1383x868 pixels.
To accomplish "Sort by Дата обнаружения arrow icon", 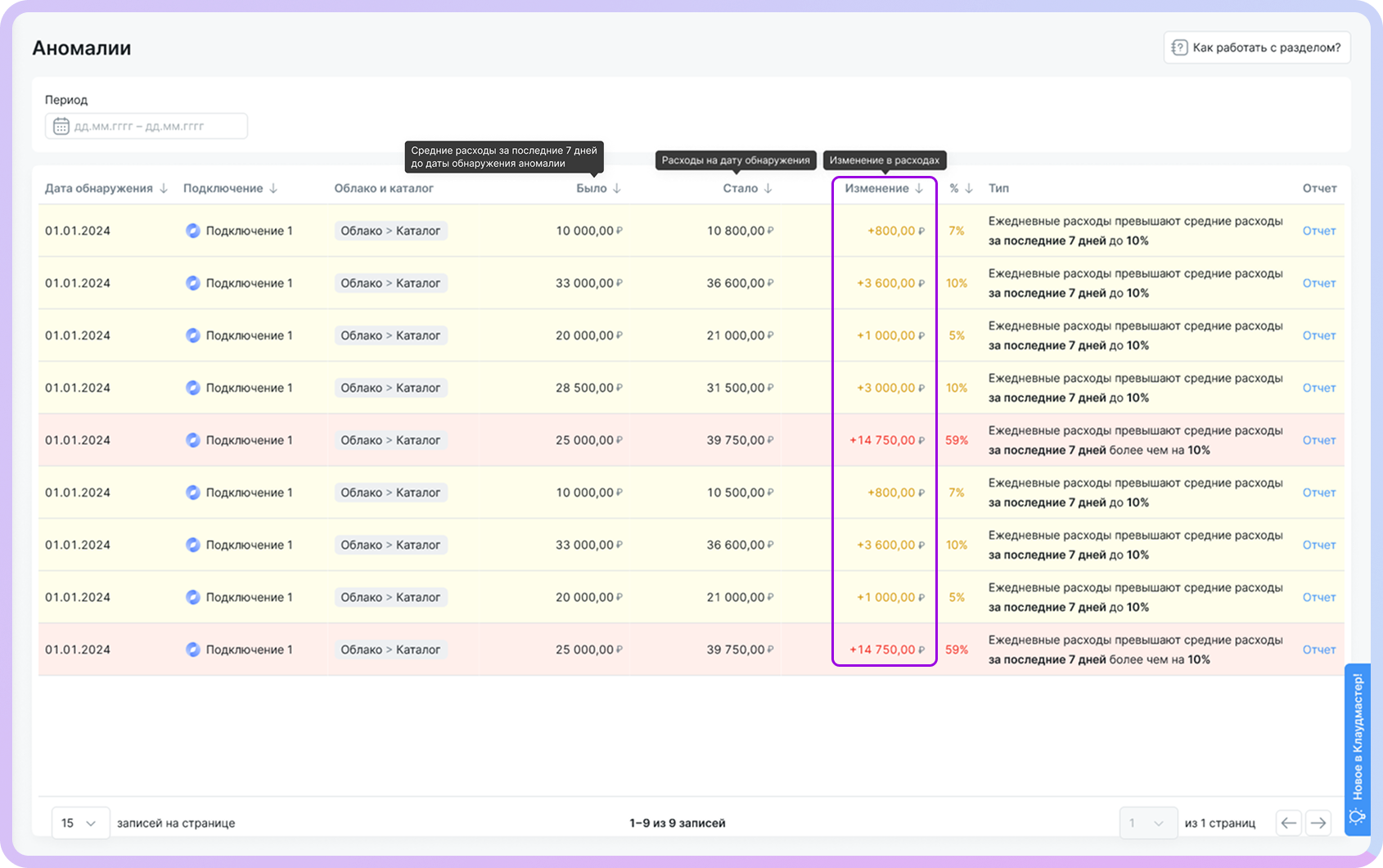I will click(164, 188).
